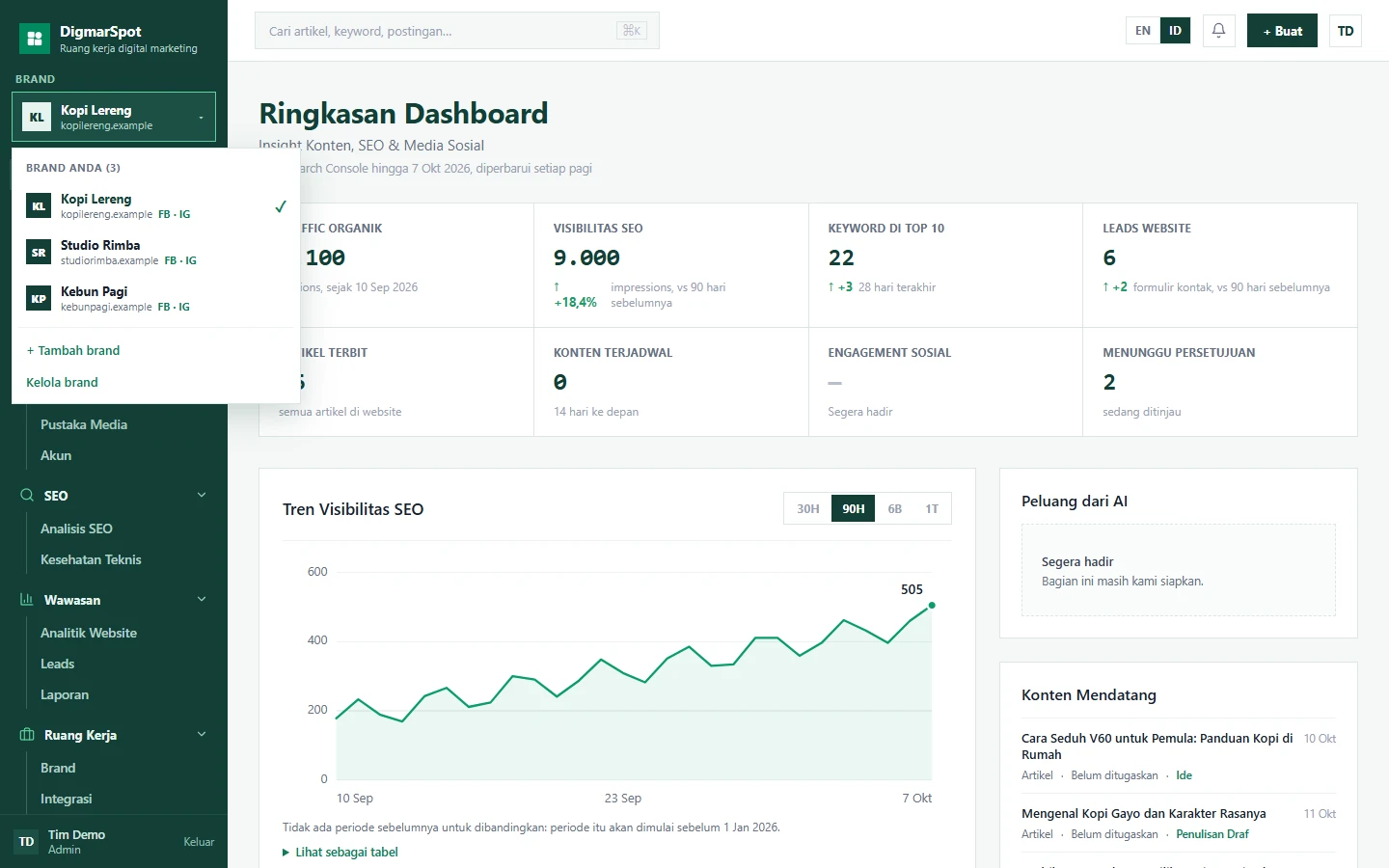This screenshot has width=1389, height=868.
Task: Focus the search articles input field
Action: click(x=457, y=31)
